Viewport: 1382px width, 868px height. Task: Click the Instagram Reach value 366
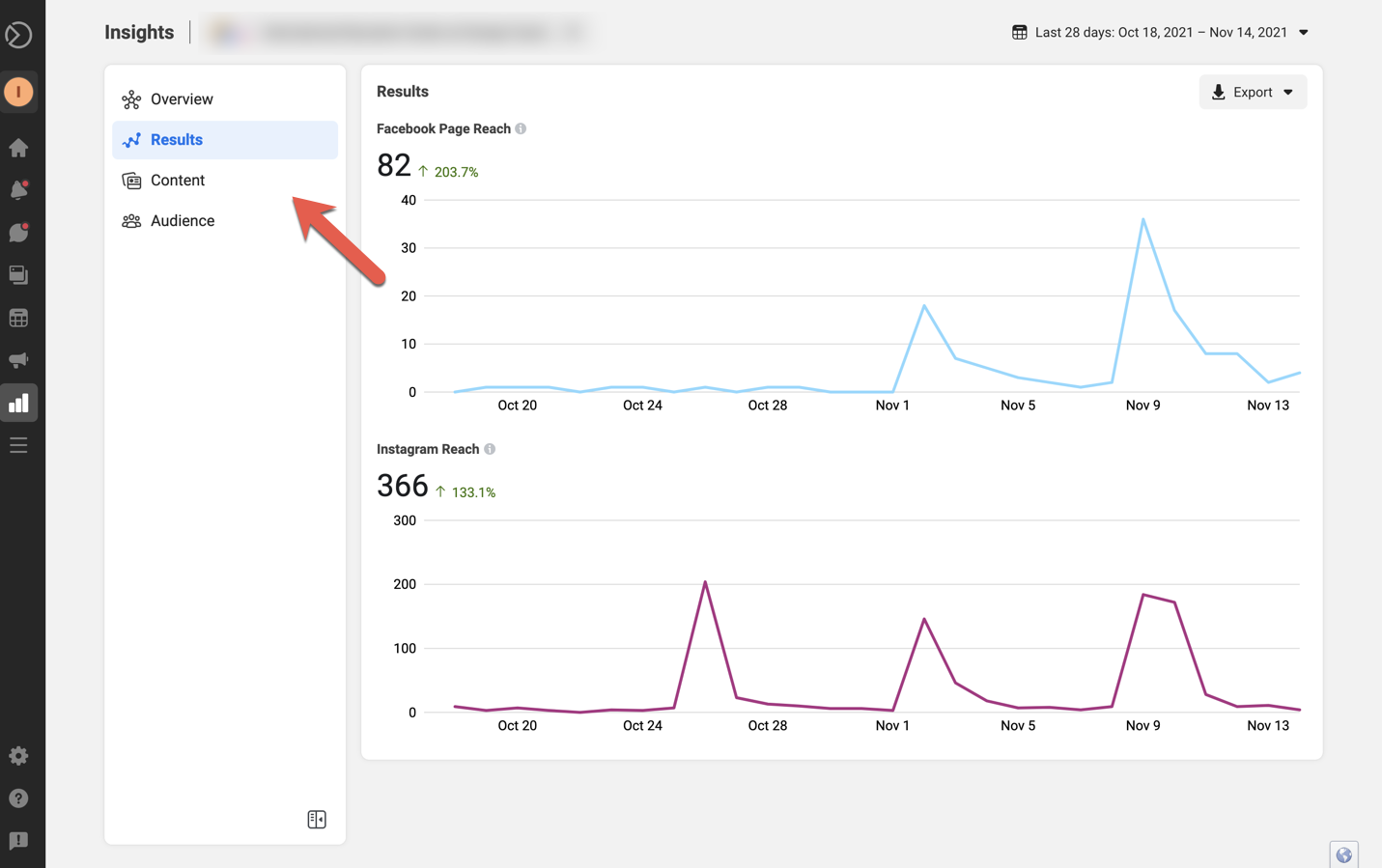click(x=402, y=486)
